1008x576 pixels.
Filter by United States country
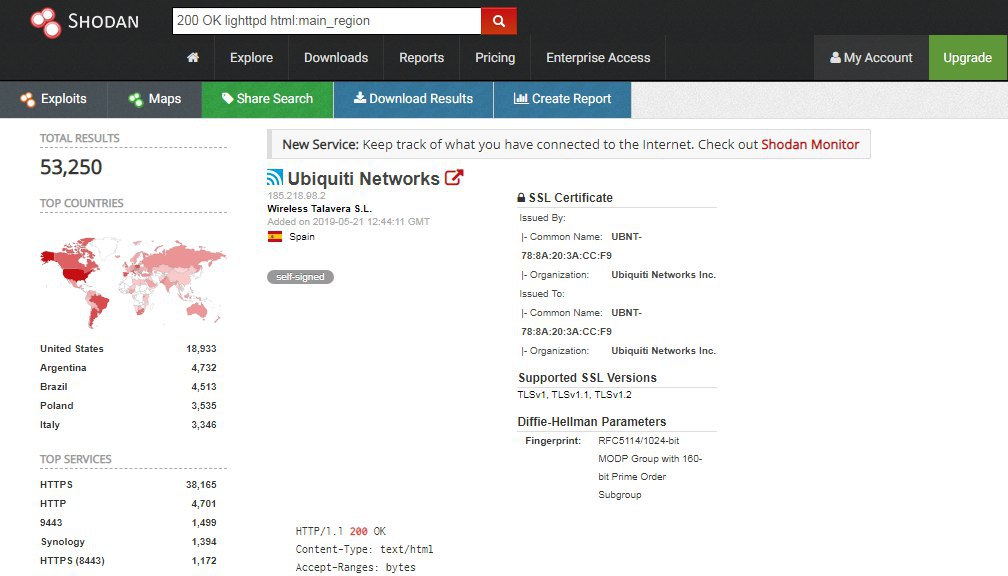coord(71,348)
